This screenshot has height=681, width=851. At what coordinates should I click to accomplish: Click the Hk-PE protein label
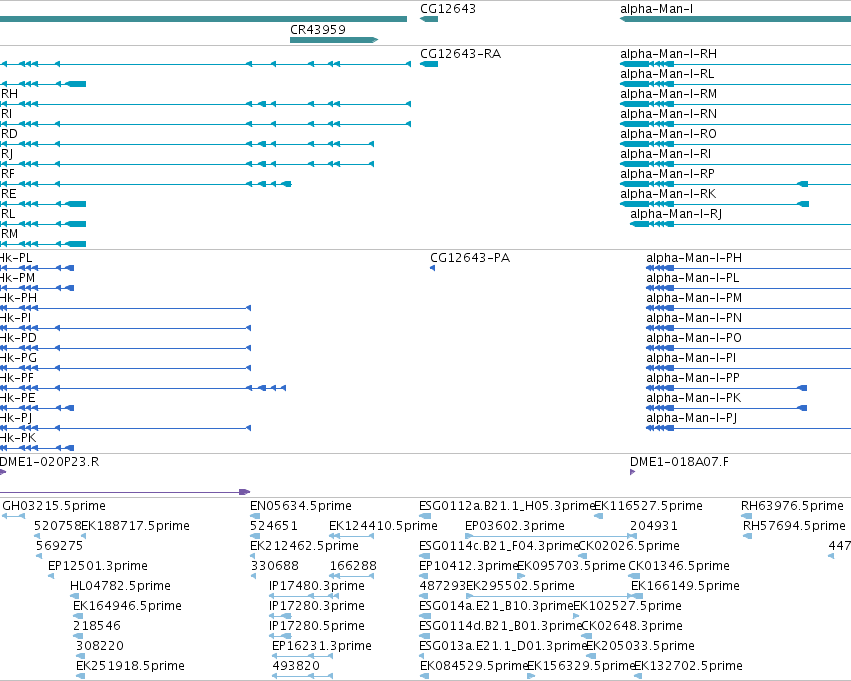17,398
